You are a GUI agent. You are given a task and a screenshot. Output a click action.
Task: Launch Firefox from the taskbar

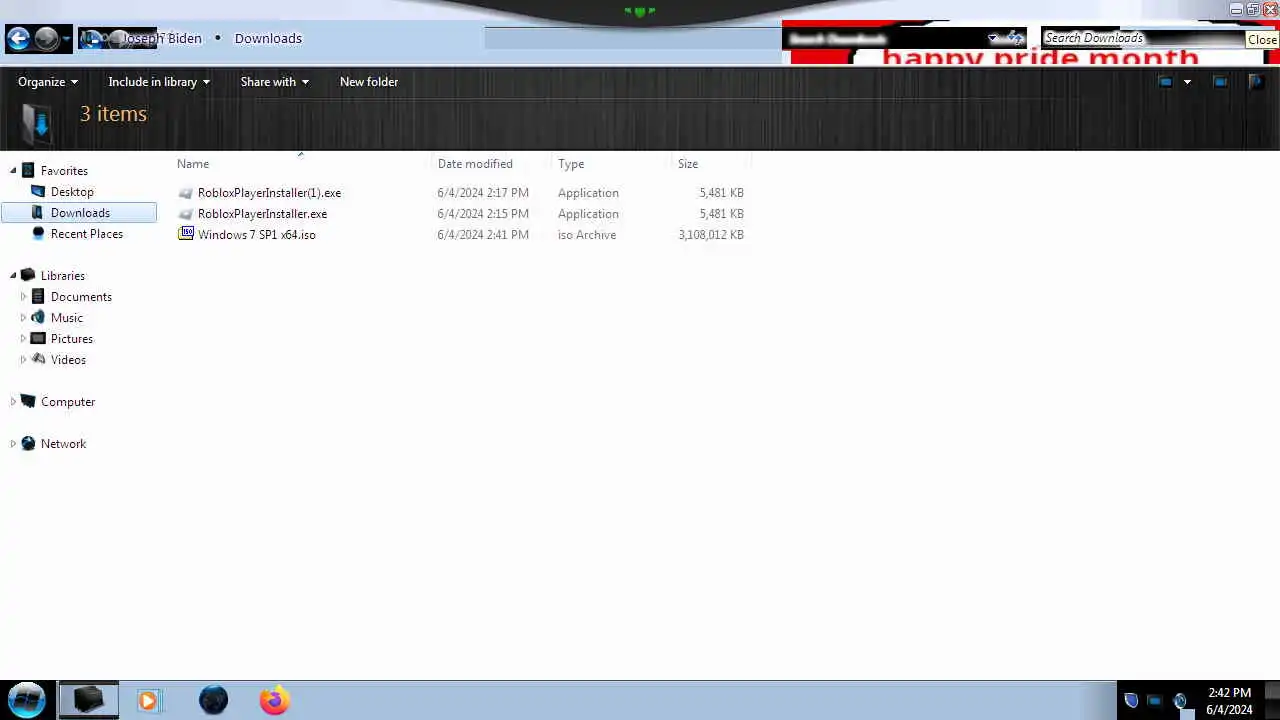[274, 700]
